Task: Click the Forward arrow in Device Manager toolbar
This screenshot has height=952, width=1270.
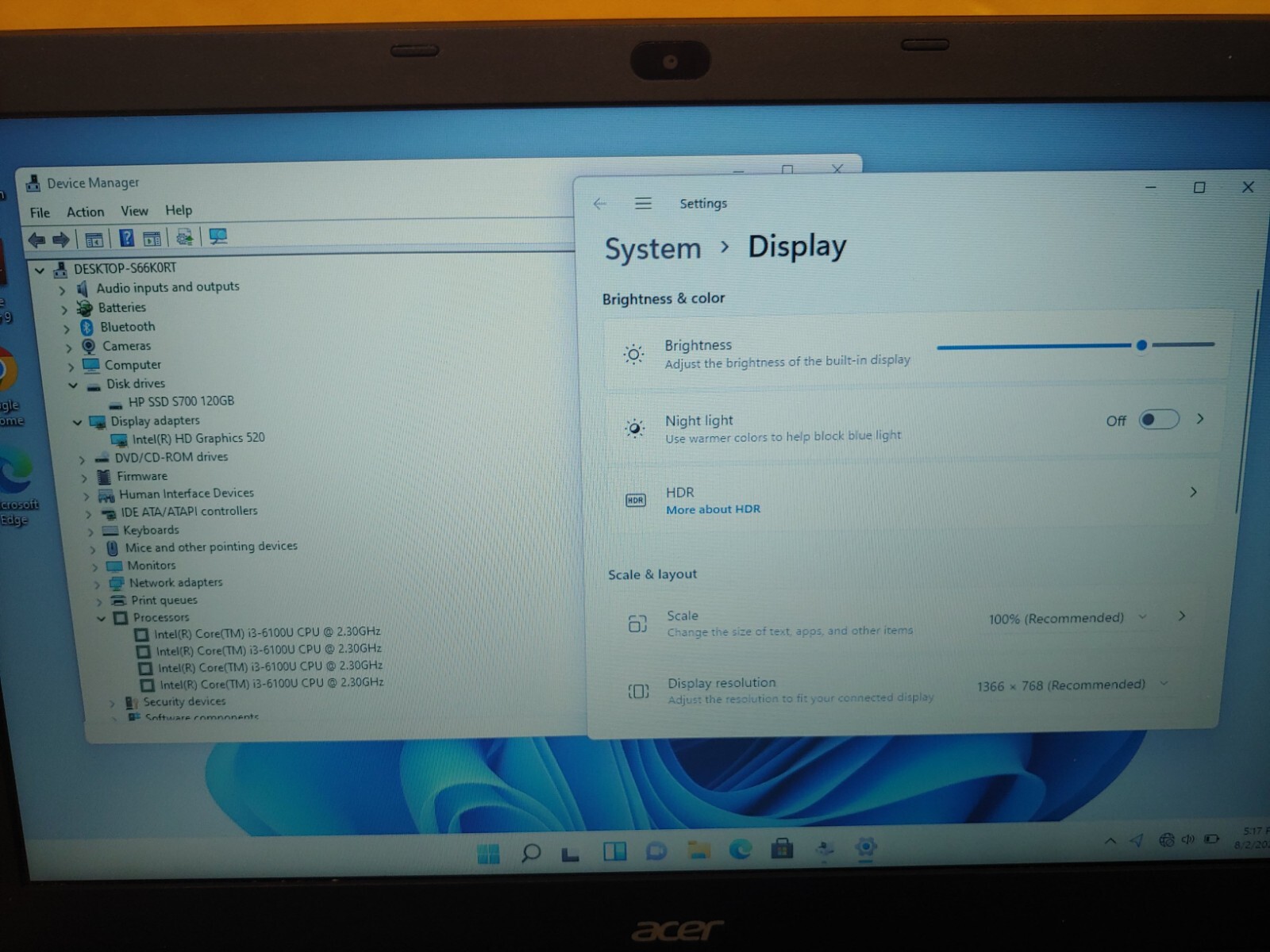Action: pyautogui.click(x=61, y=239)
